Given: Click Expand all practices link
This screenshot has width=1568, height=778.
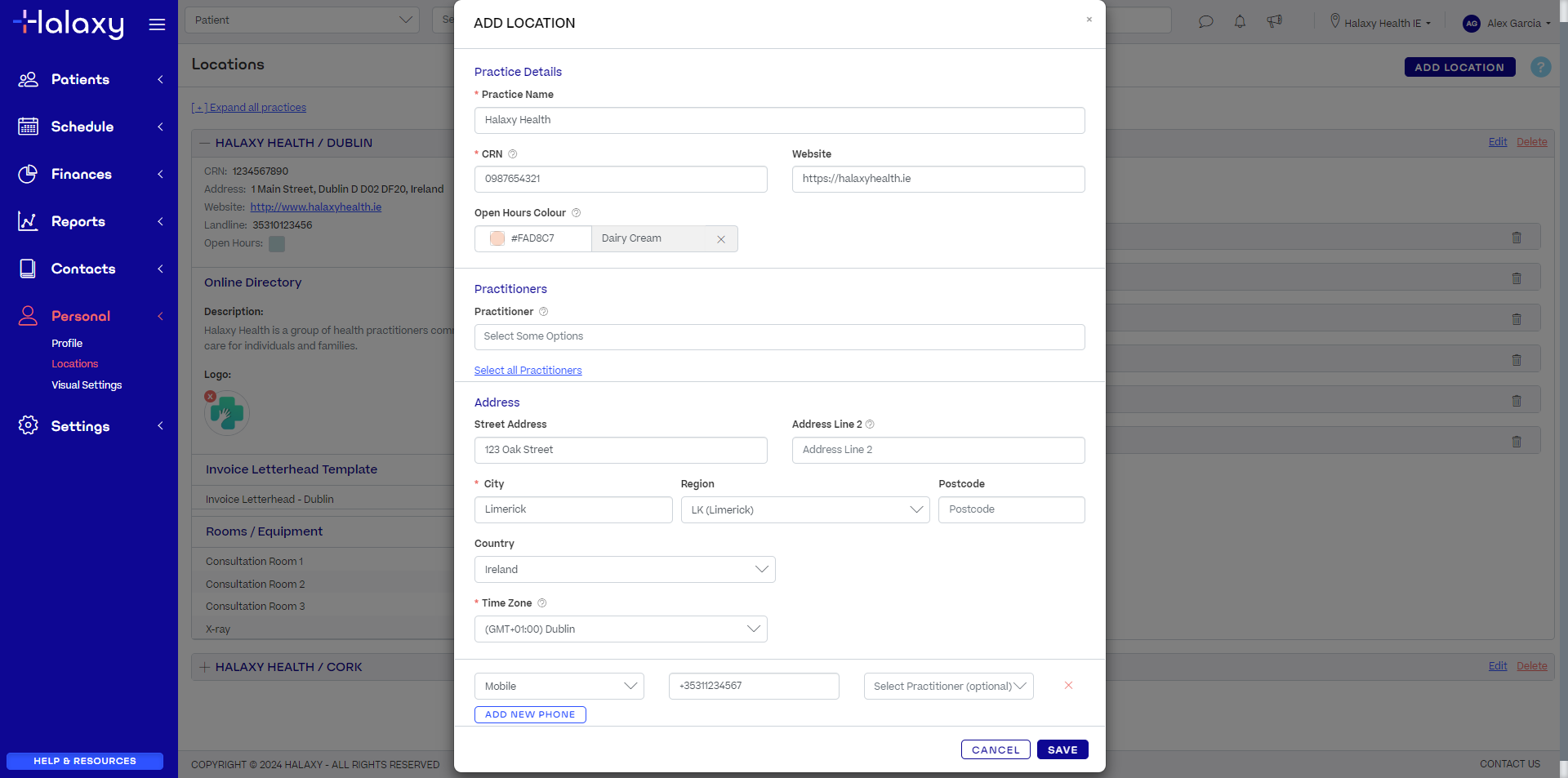Looking at the screenshot, I should 249,108.
